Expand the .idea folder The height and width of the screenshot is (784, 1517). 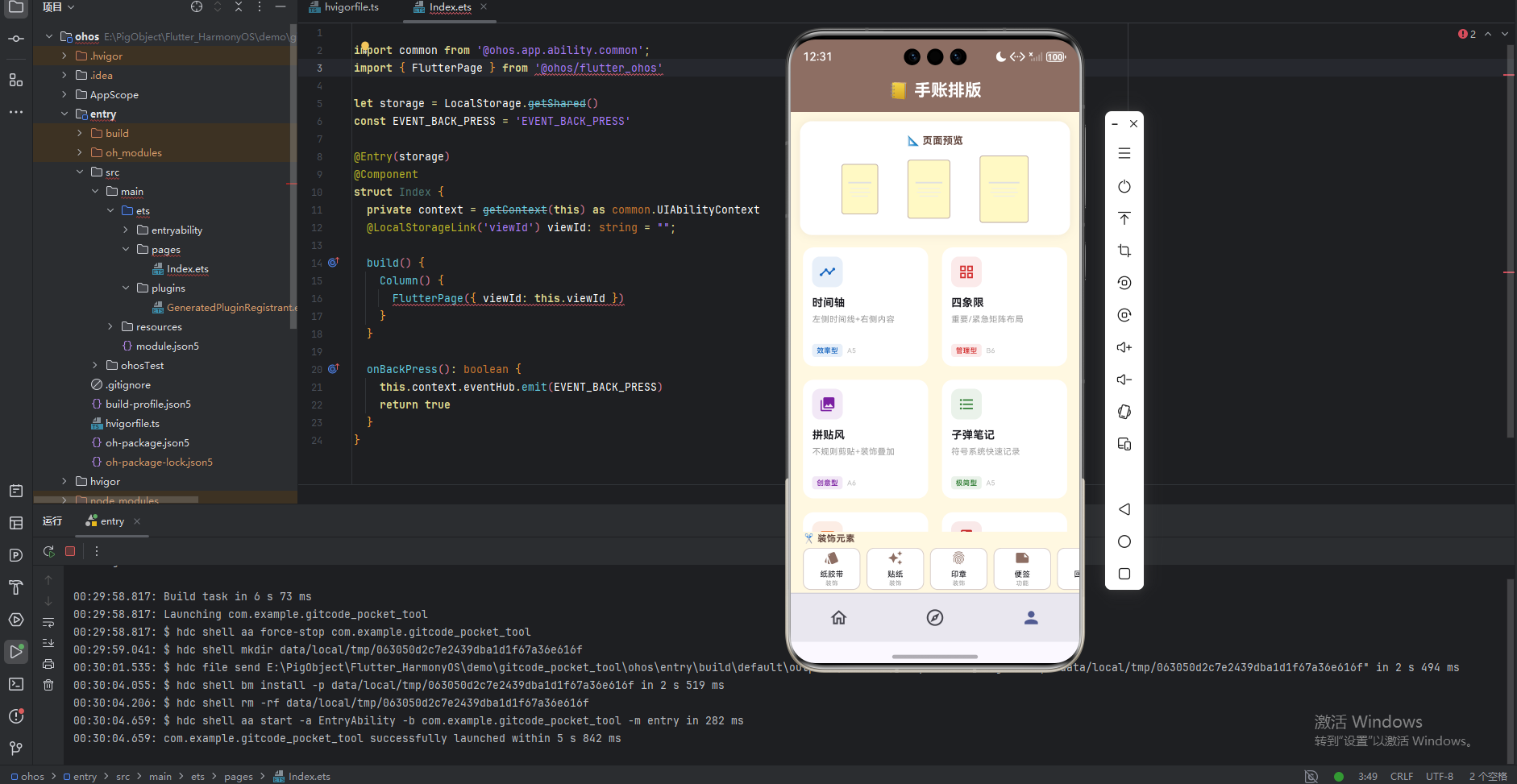[x=64, y=76]
